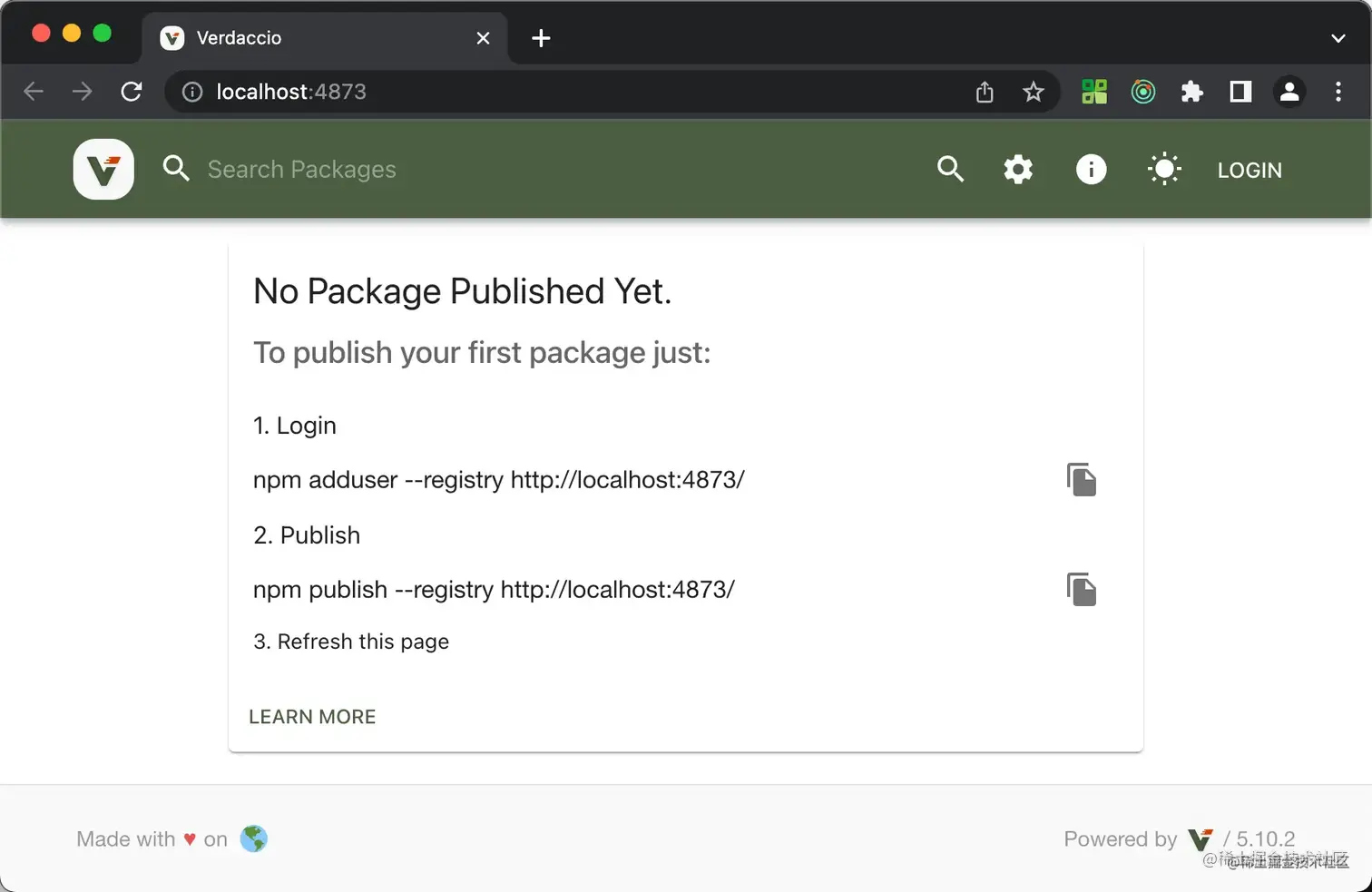1372x892 pixels.
Task: Share this page via share icon
Action: click(x=985, y=92)
